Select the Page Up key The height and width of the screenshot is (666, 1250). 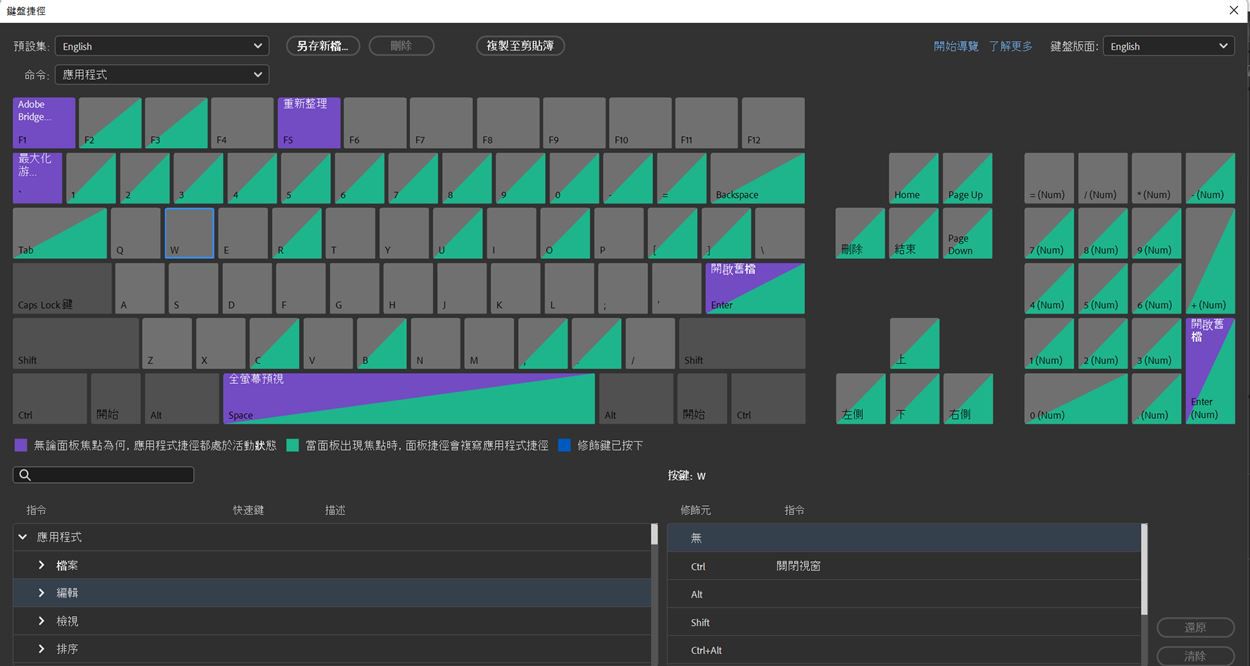point(968,178)
